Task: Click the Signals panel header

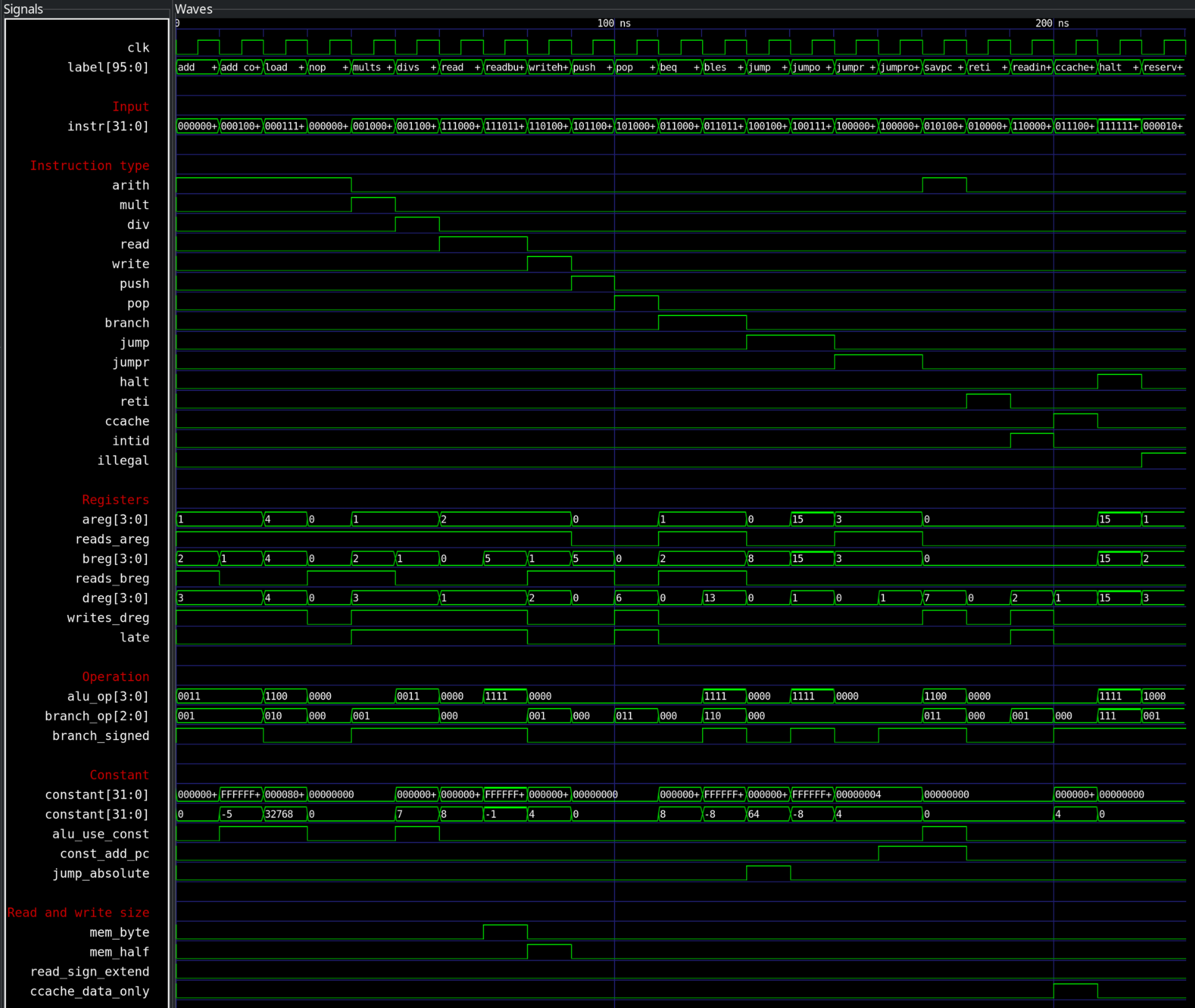Action: 24,9
